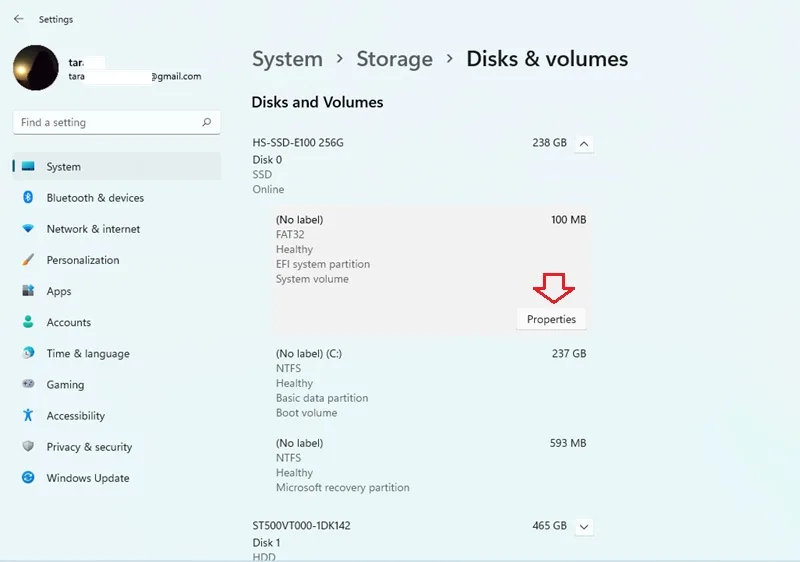
Task: Click the Bluetooth & devices icon
Action: pos(28,197)
